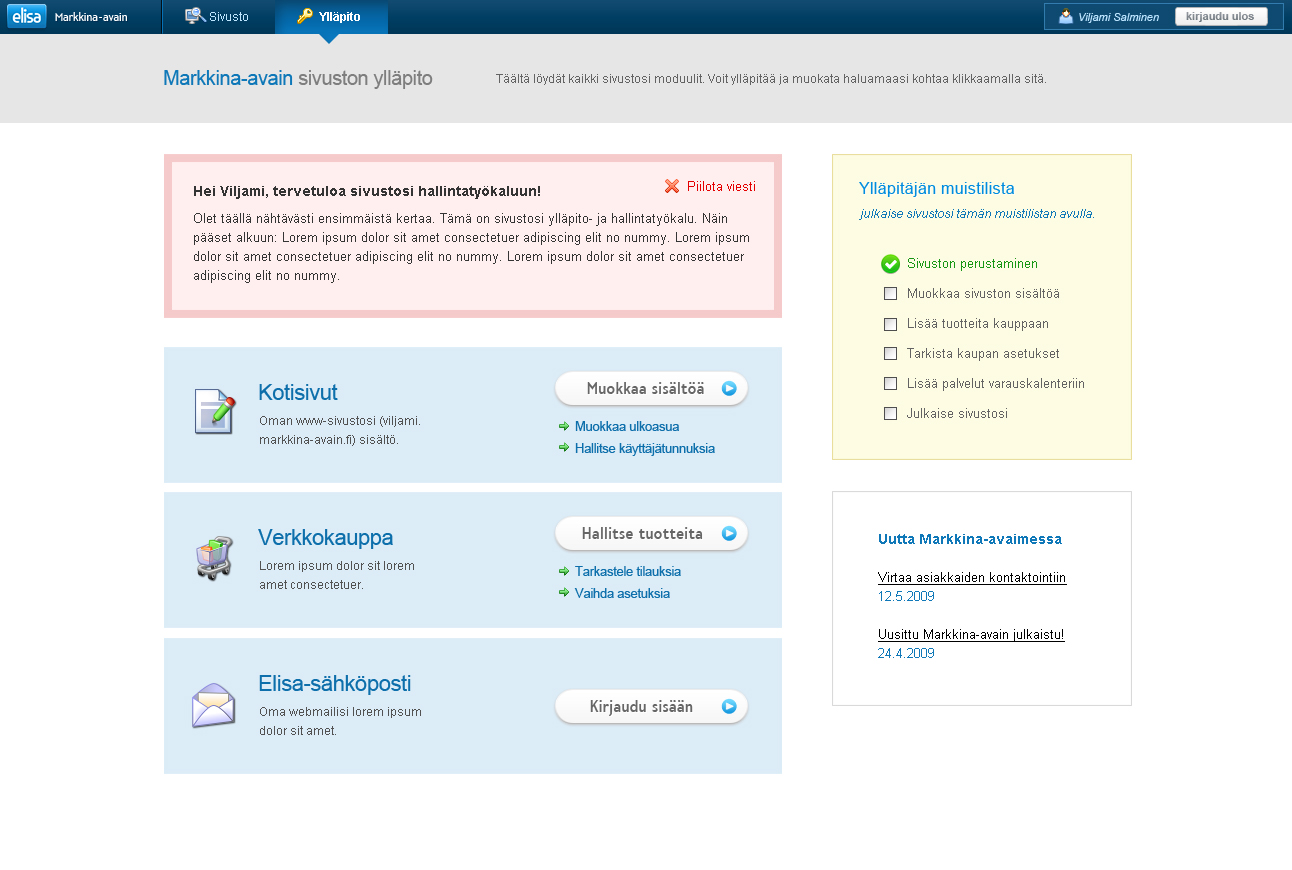Mark the Julkaise sivustosi checkbox
This screenshot has width=1292, height=870.
tap(890, 414)
